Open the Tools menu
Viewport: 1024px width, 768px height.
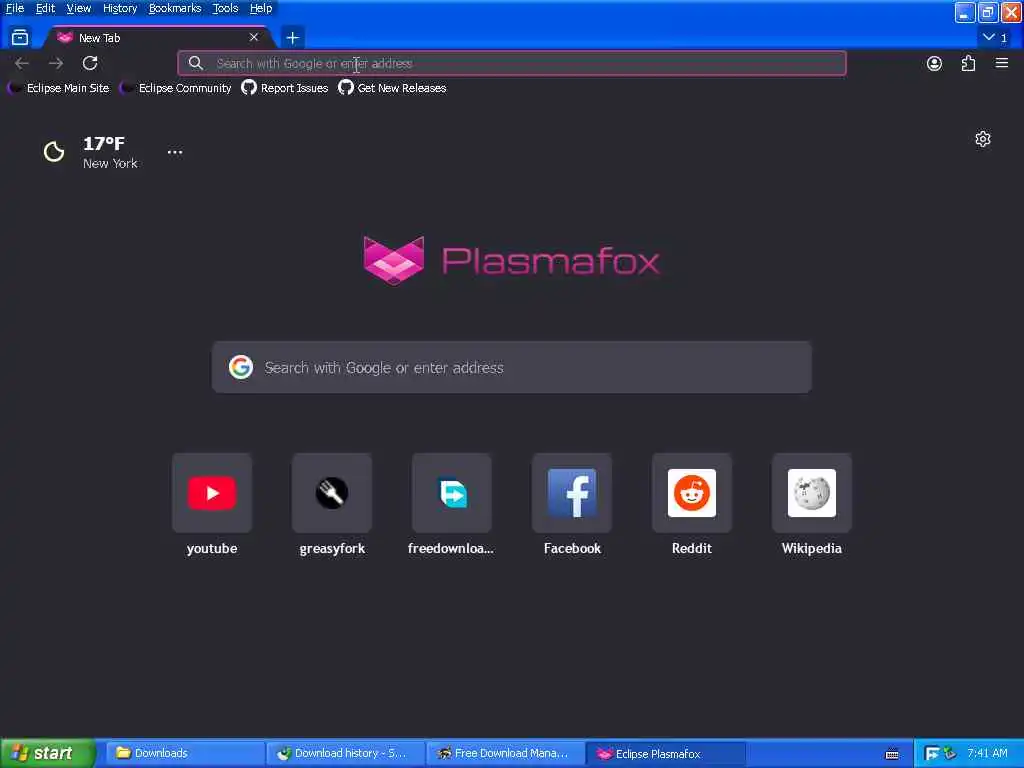click(225, 8)
